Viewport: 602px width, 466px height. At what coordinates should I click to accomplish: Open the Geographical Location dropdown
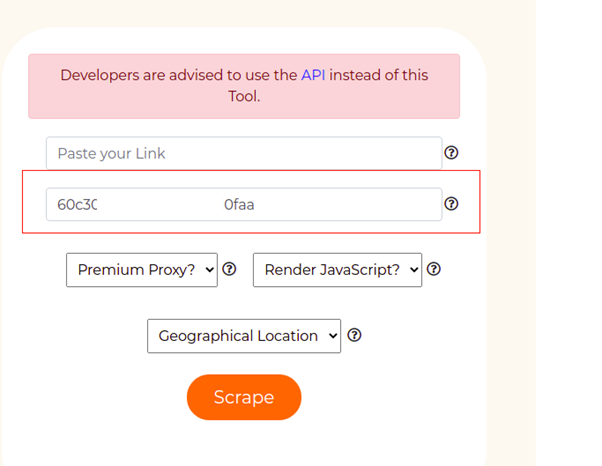(244, 336)
